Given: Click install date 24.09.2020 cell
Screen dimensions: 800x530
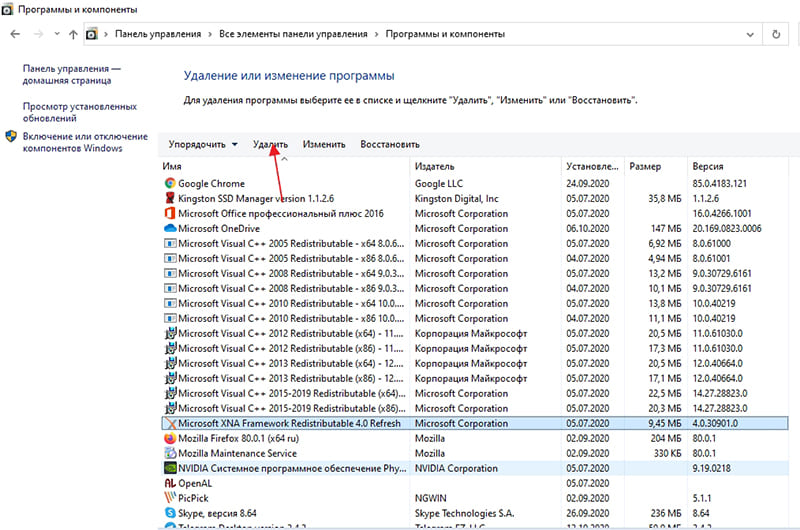Looking at the screenshot, I should point(587,183).
